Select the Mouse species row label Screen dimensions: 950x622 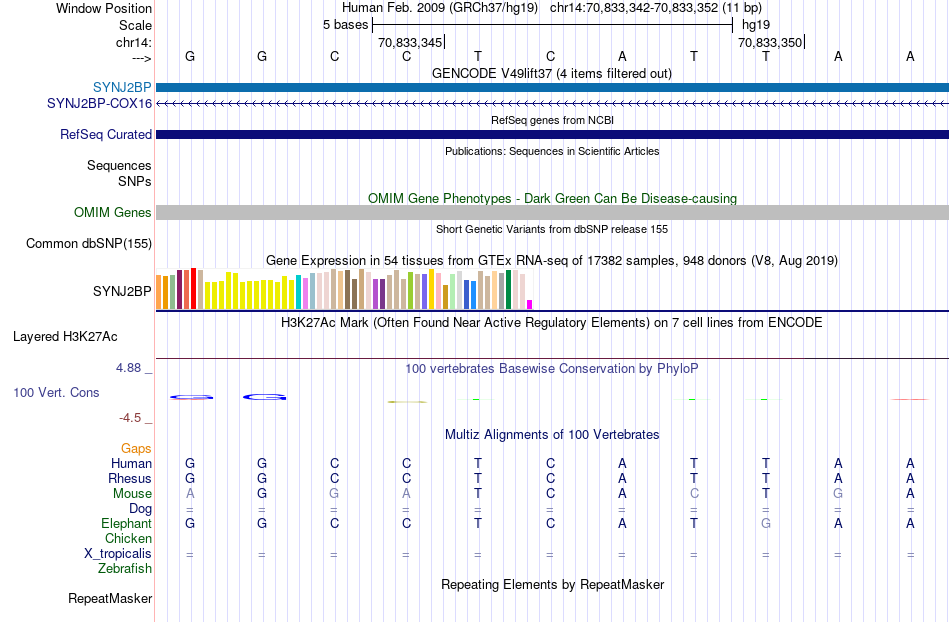tap(132, 494)
